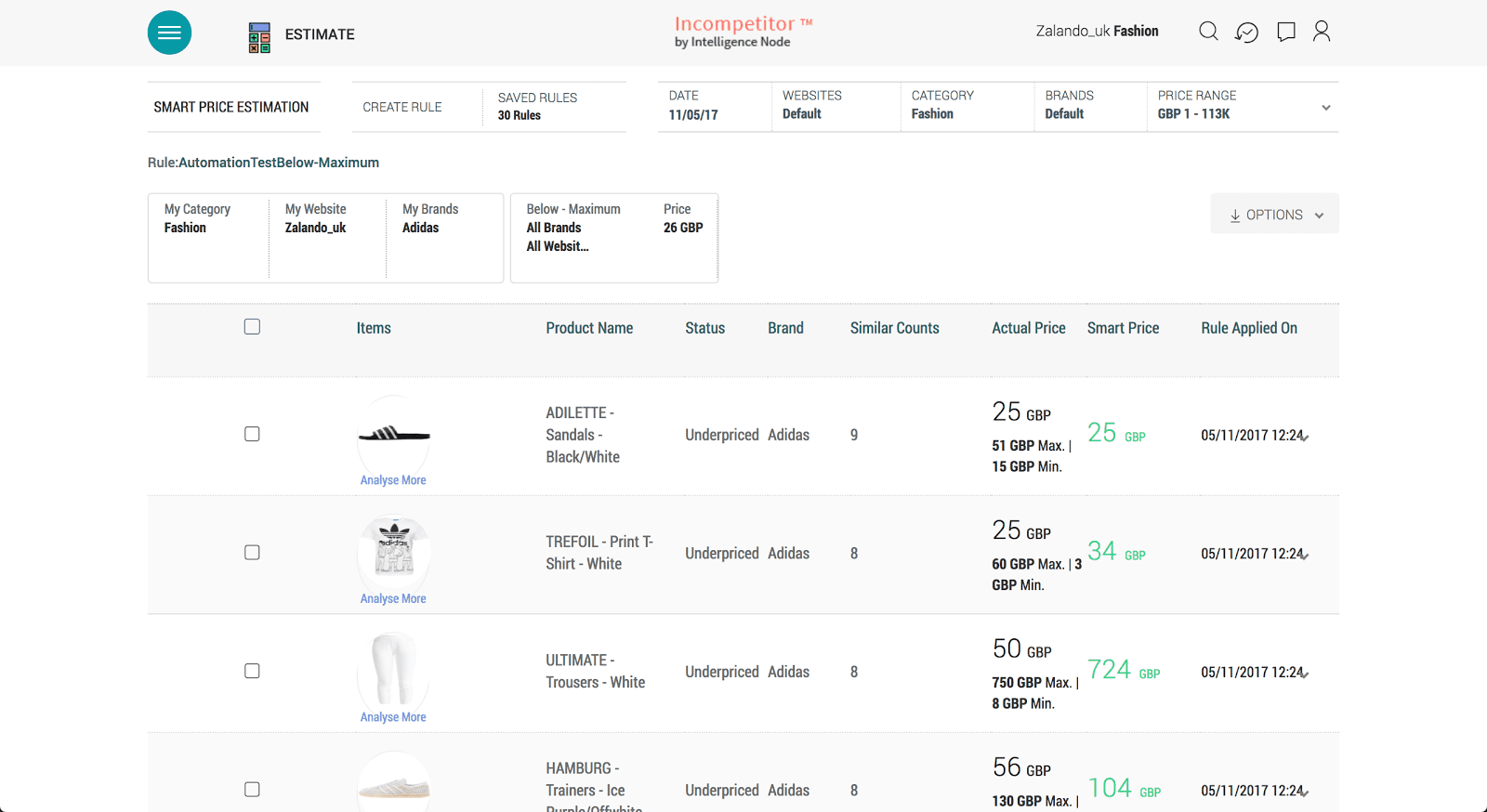Viewport: 1487px width, 812px height.
Task: Click the My Category Fashion rule box
Action: pos(208,238)
